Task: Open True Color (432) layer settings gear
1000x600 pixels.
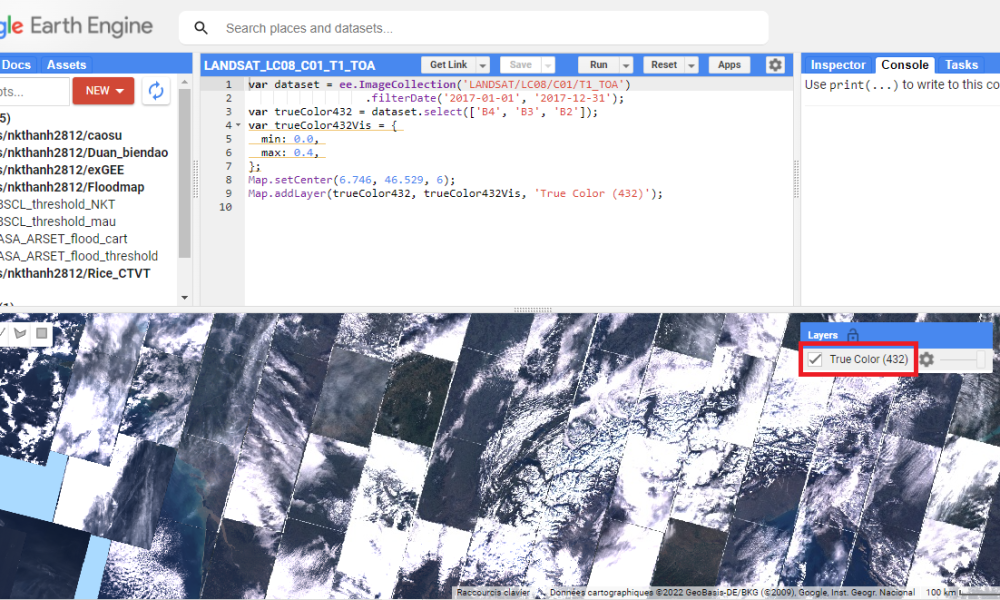Action: (x=927, y=360)
